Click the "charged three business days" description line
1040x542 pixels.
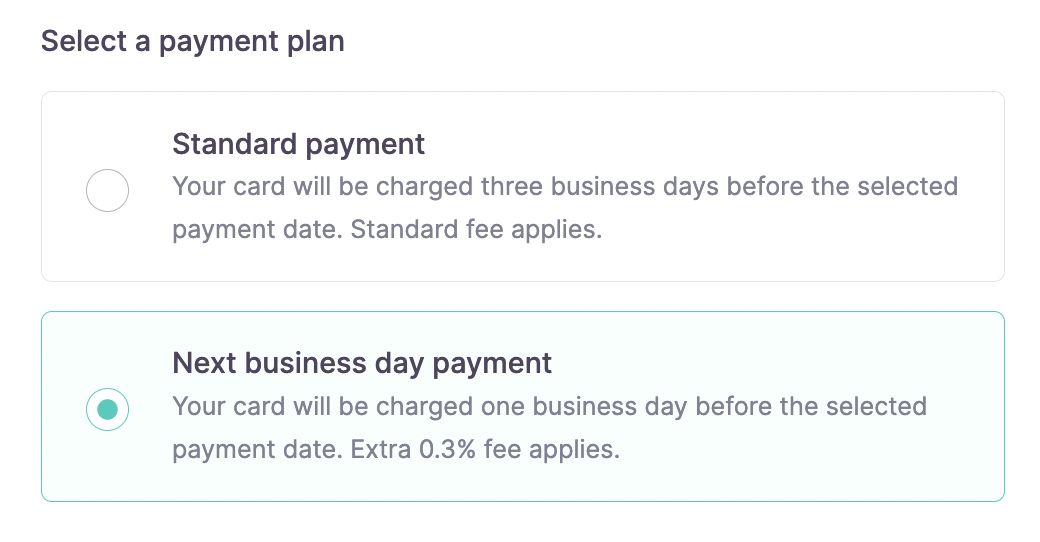tap(565, 187)
